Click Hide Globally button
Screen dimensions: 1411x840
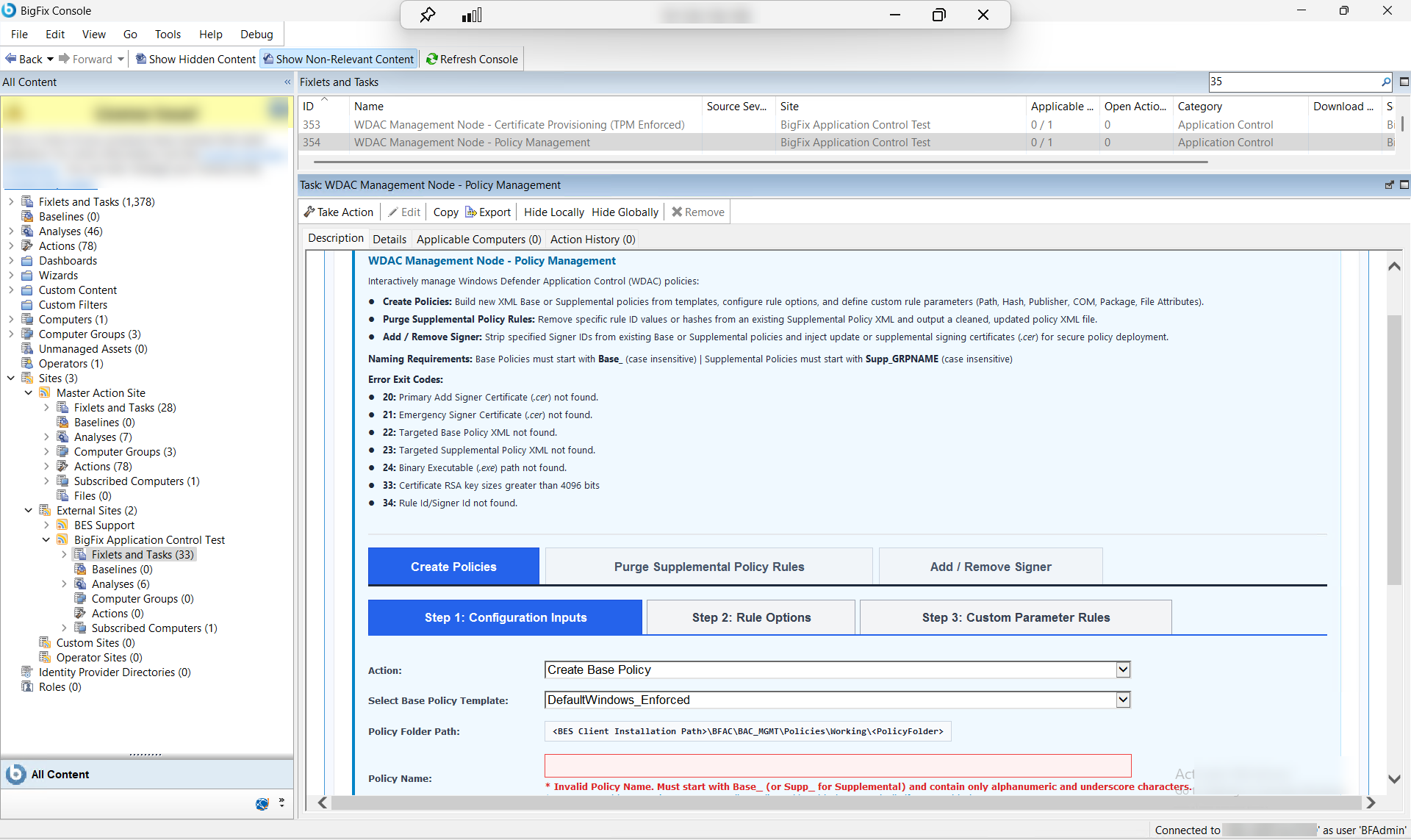tap(625, 212)
